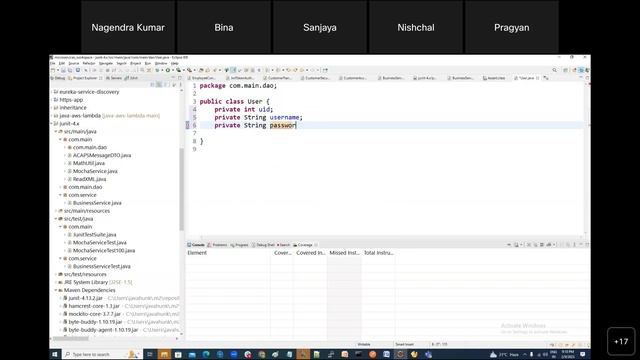Open the taskbar notification center icon

[x=583, y=354]
